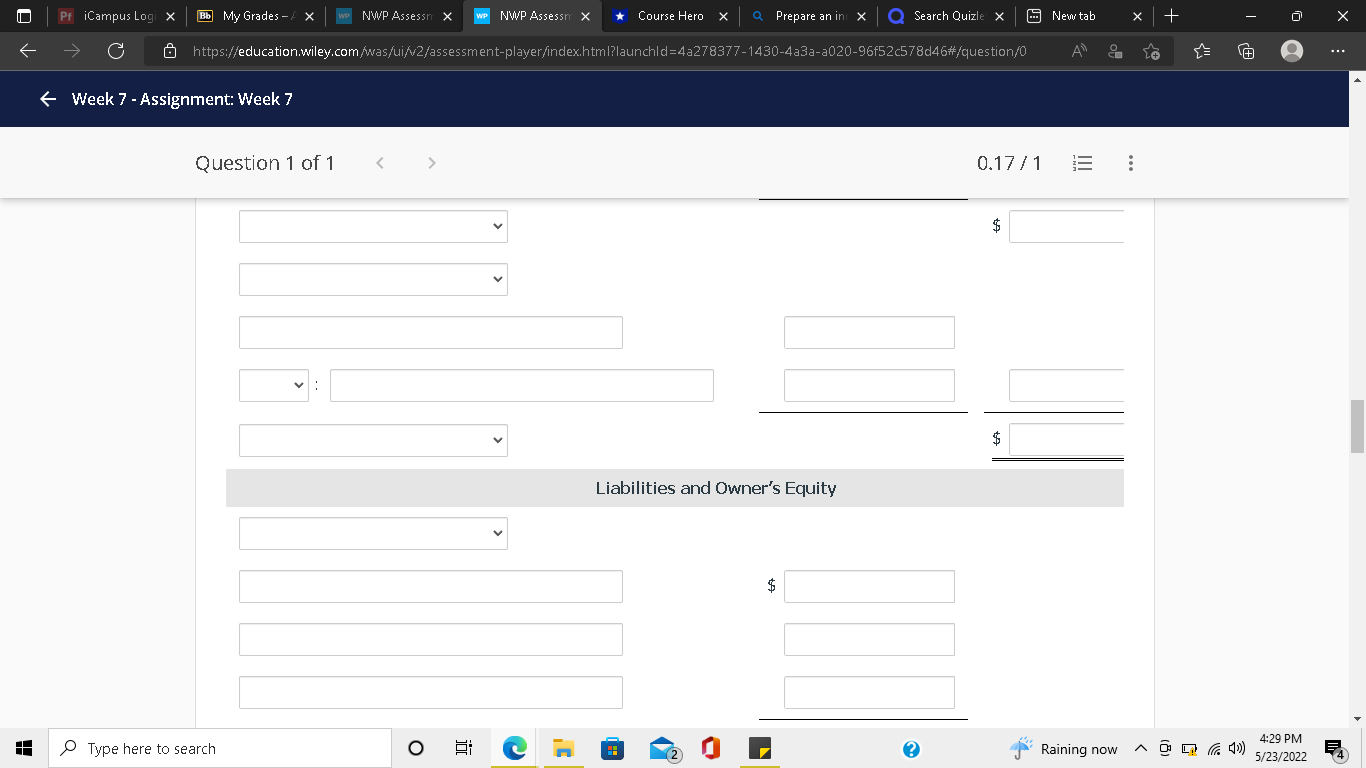Open the Raining now weather widget
This screenshot has height=768, width=1366.
pos(1064,748)
